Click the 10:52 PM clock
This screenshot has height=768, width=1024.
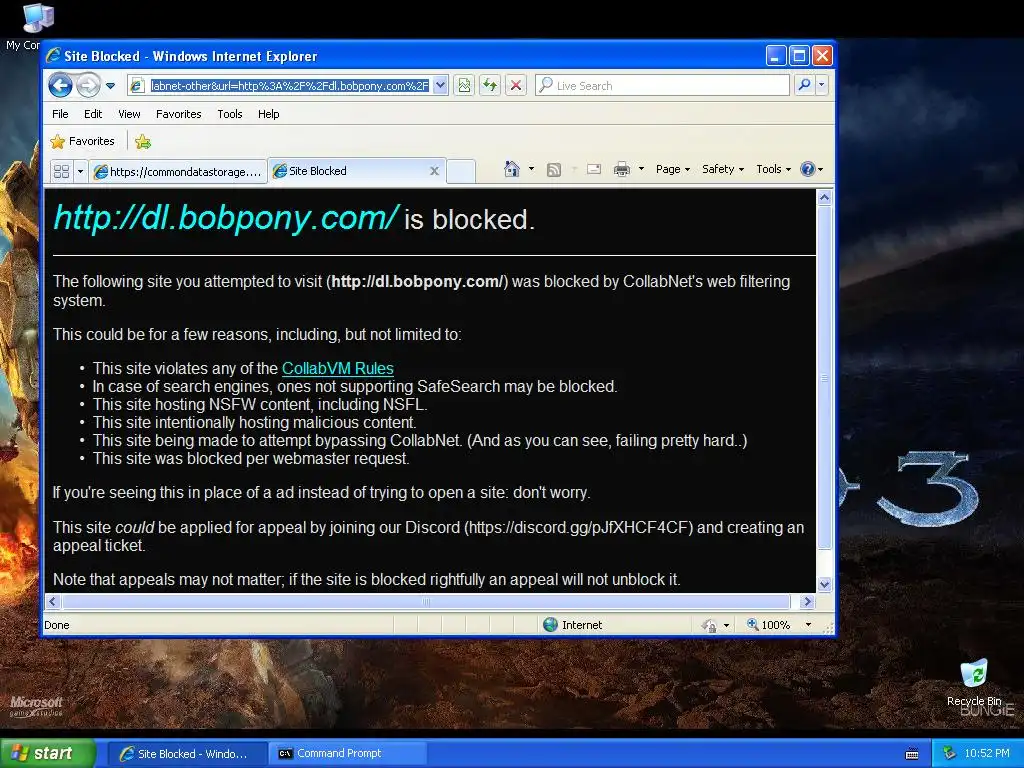tap(987, 754)
